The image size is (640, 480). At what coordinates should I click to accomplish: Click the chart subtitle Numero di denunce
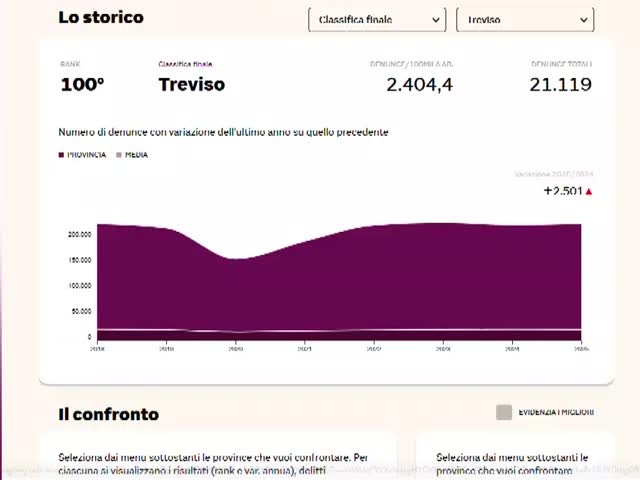pos(223,132)
